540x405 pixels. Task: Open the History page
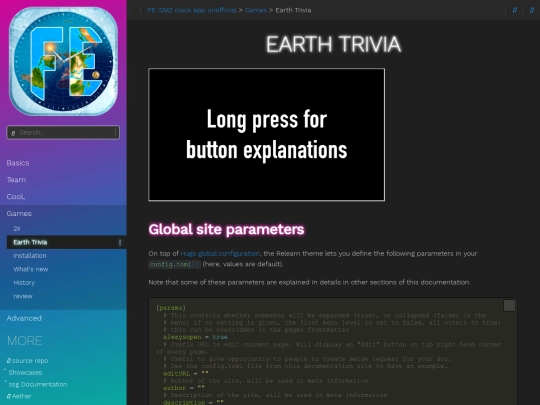[24, 283]
